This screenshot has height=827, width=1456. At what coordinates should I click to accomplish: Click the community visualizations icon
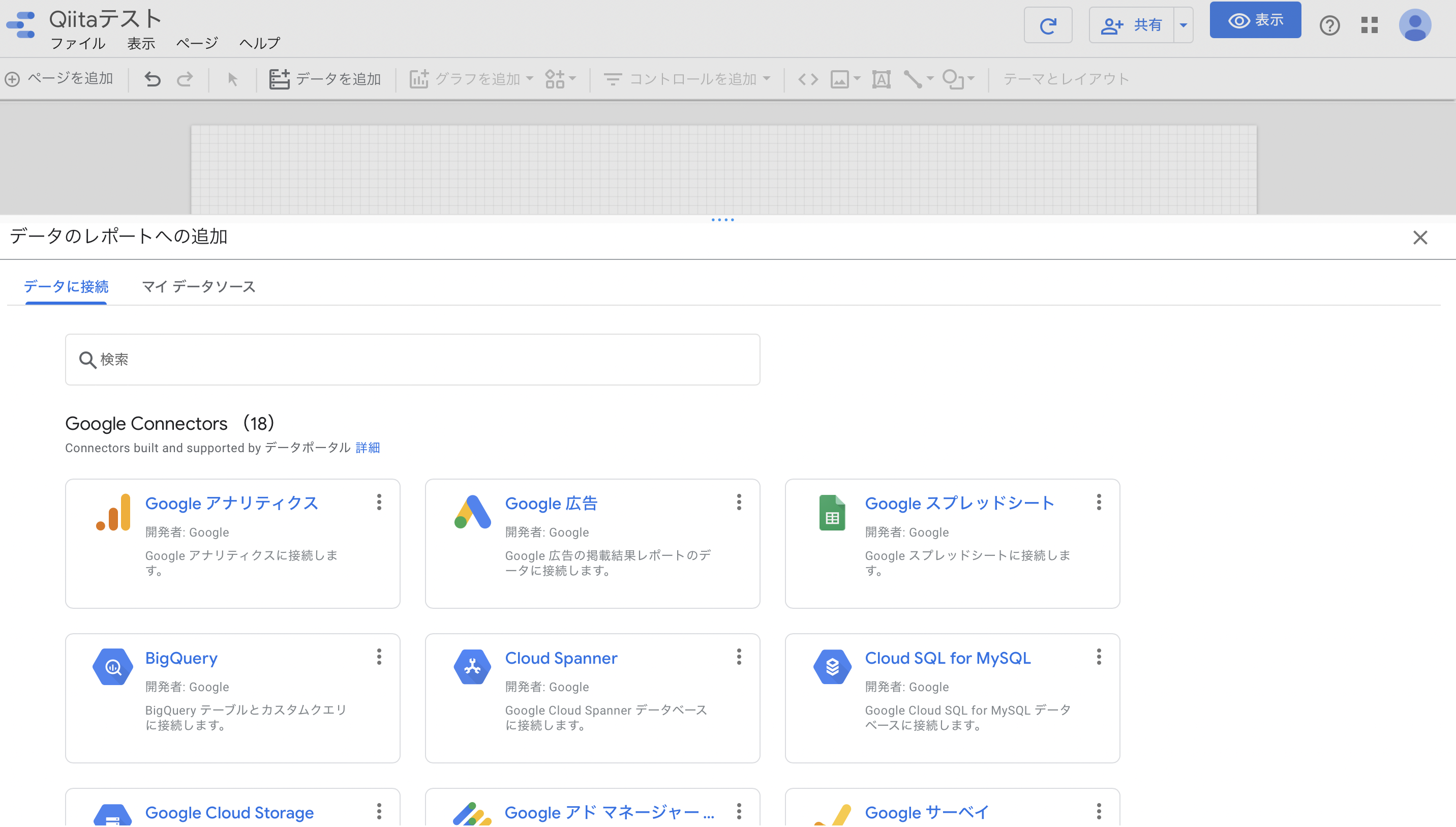pyautogui.click(x=555, y=79)
